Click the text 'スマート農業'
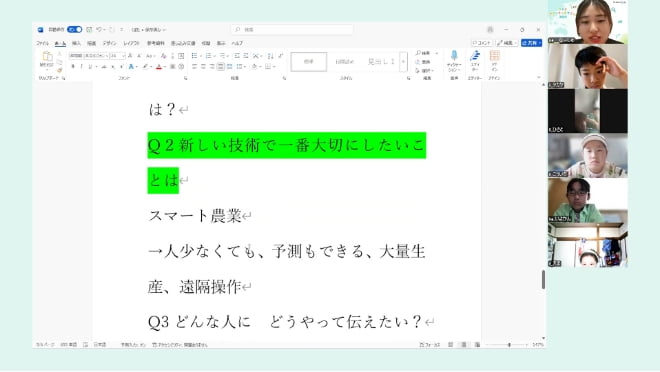 tap(195, 216)
